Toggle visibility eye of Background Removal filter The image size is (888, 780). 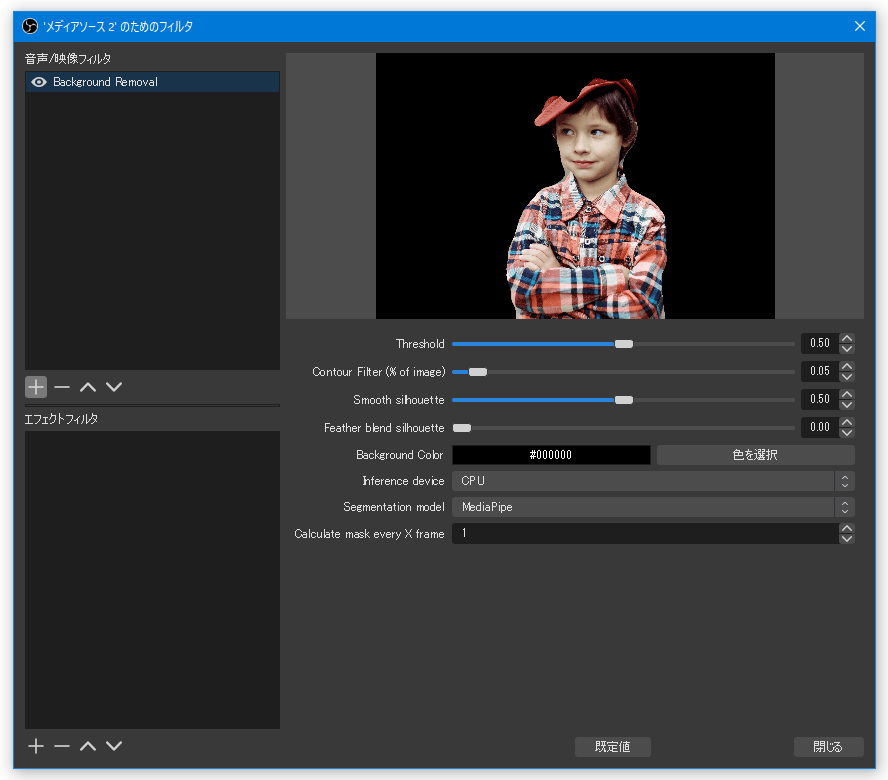point(39,82)
